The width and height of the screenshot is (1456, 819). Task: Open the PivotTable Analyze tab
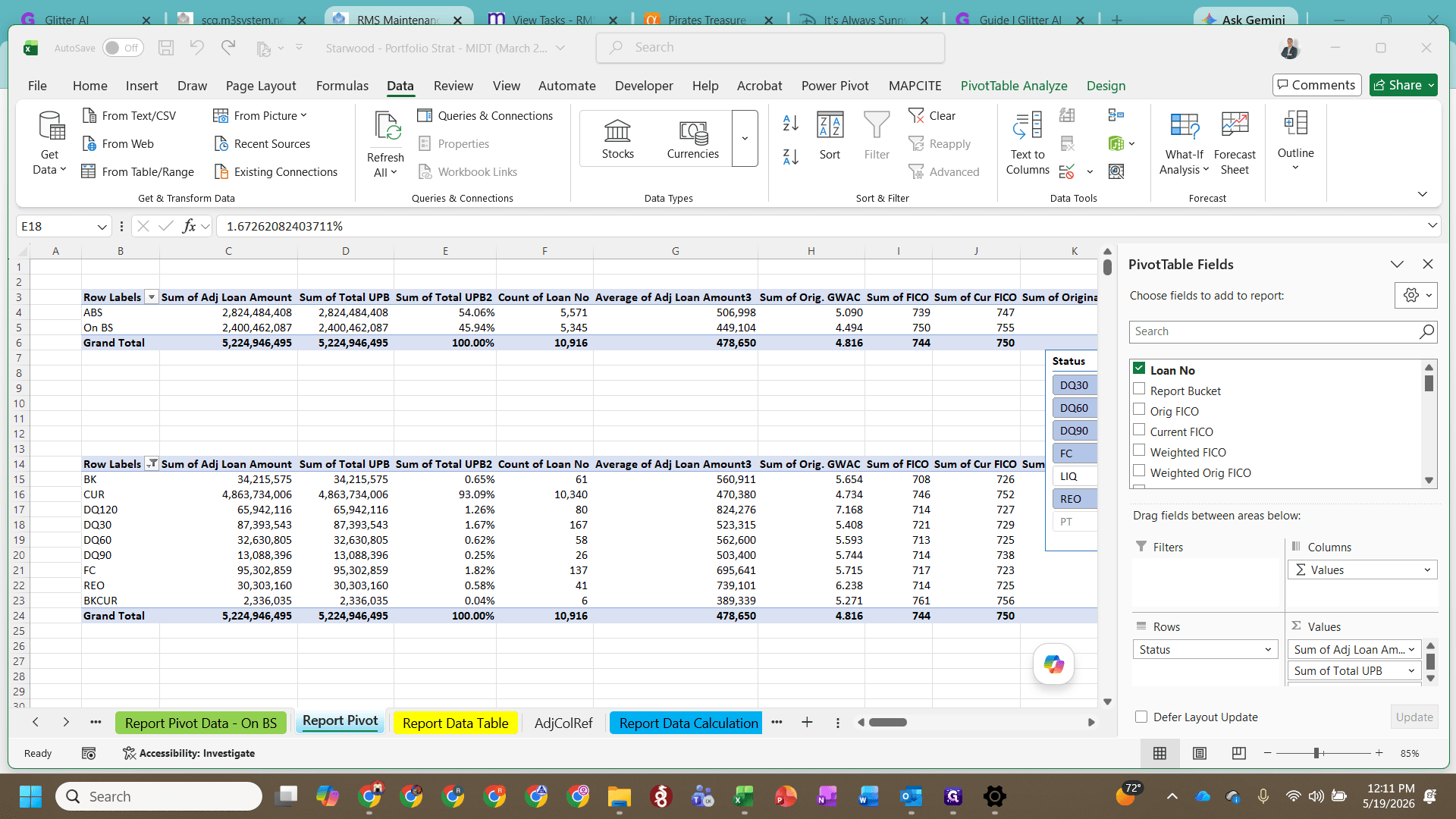(x=1014, y=86)
